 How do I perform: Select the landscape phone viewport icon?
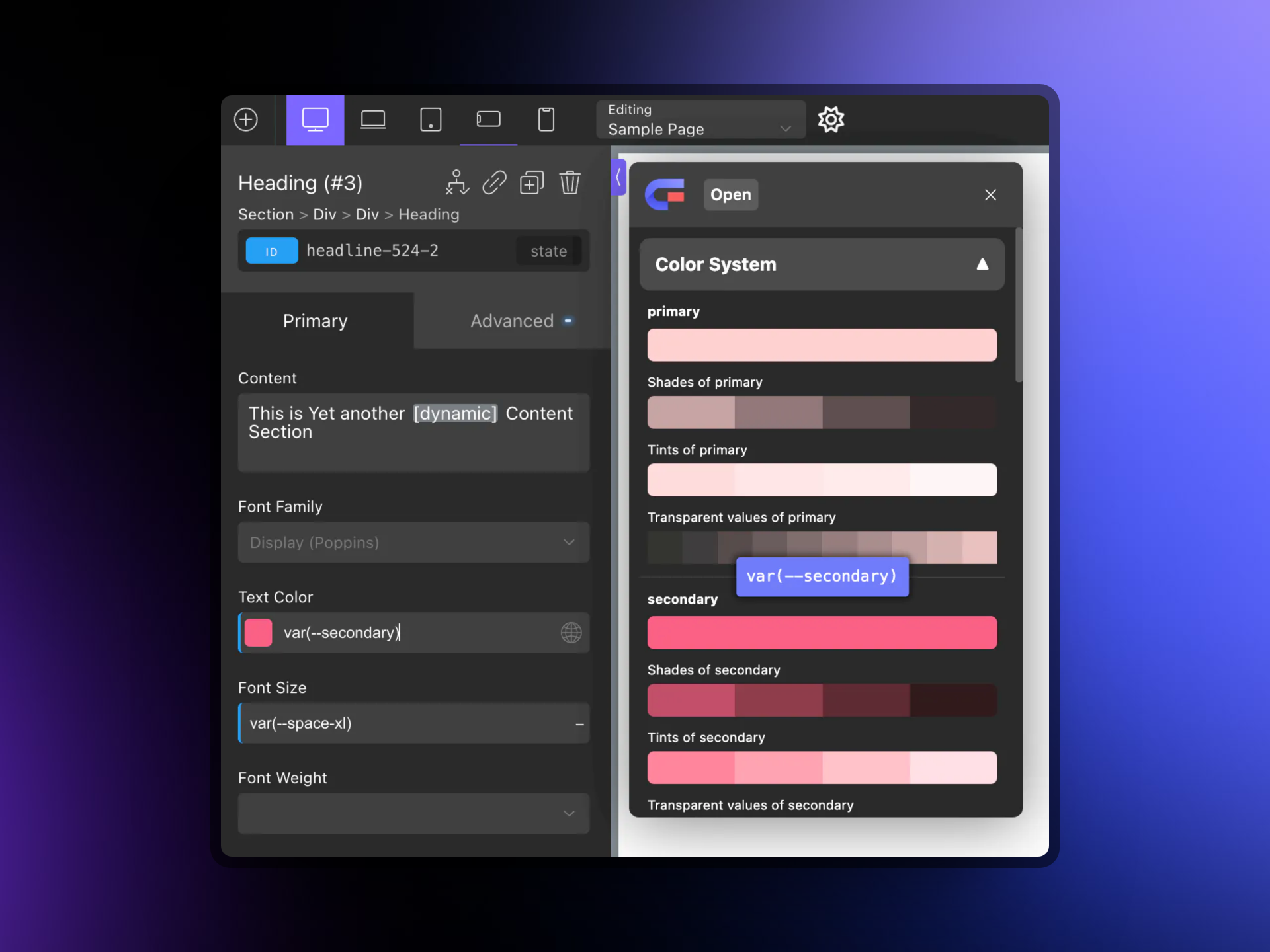tap(488, 120)
